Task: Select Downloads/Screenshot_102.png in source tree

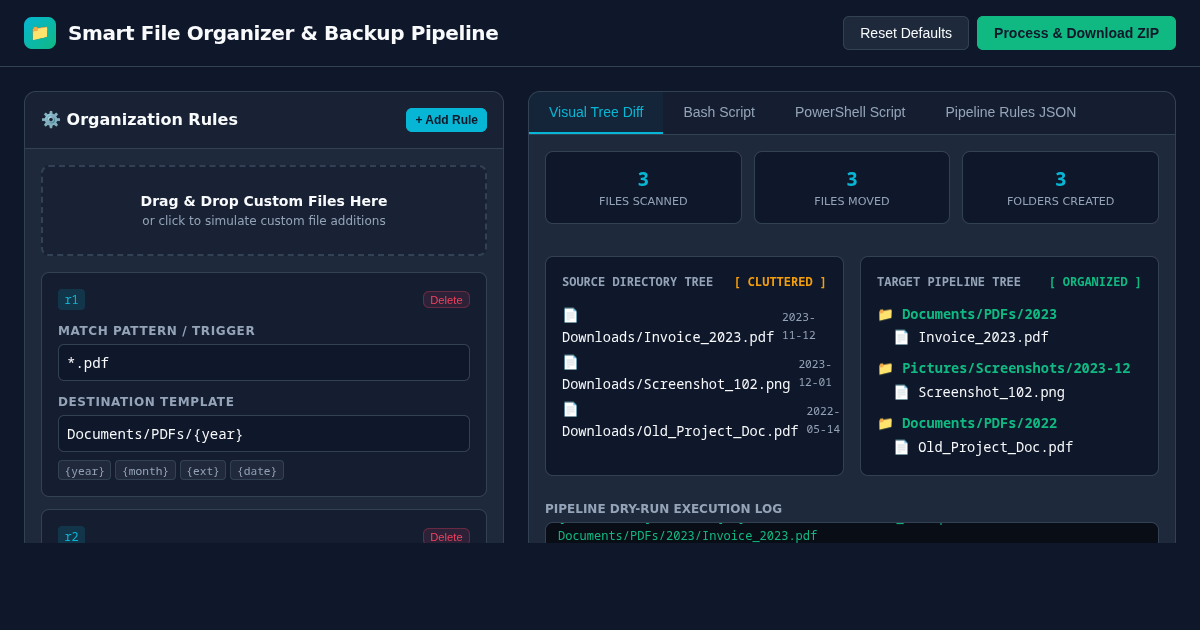Action: point(676,384)
